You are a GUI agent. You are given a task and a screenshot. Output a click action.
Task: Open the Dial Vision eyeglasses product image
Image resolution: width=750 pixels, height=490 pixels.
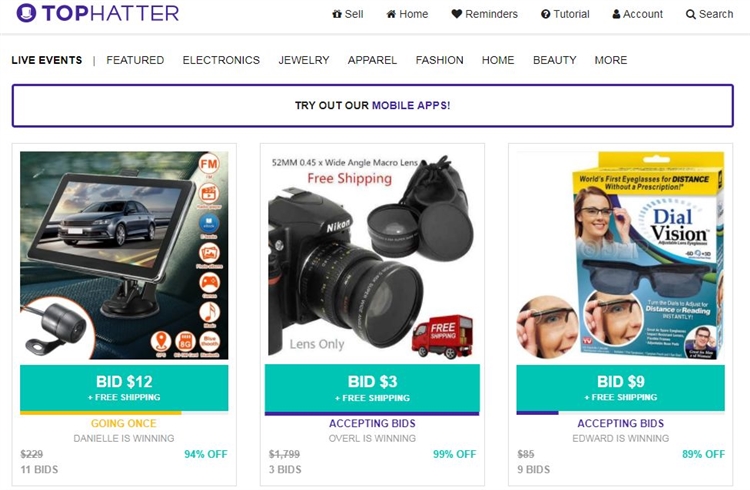point(620,256)
